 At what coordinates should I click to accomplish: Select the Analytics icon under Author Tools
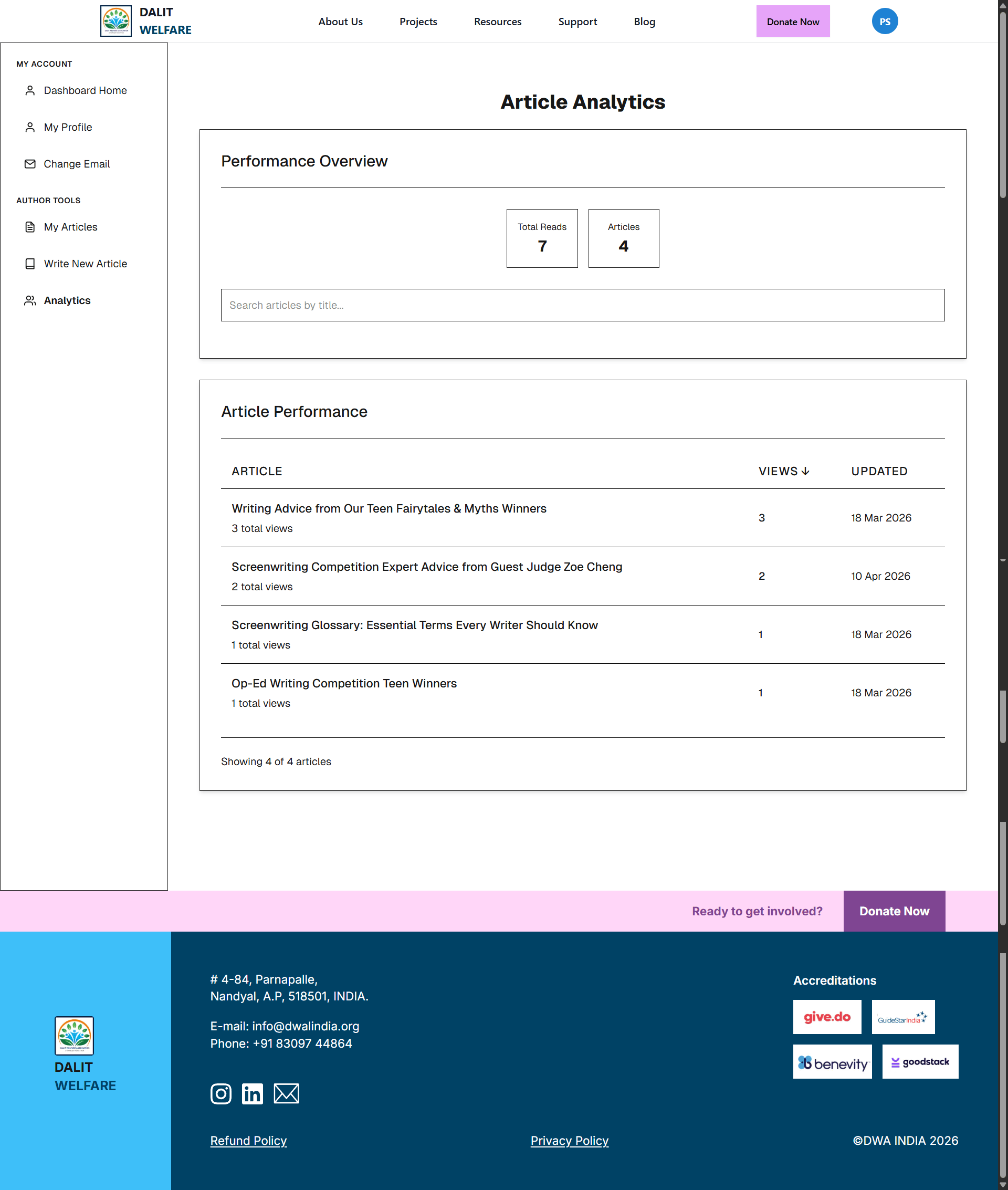point(30,300)
